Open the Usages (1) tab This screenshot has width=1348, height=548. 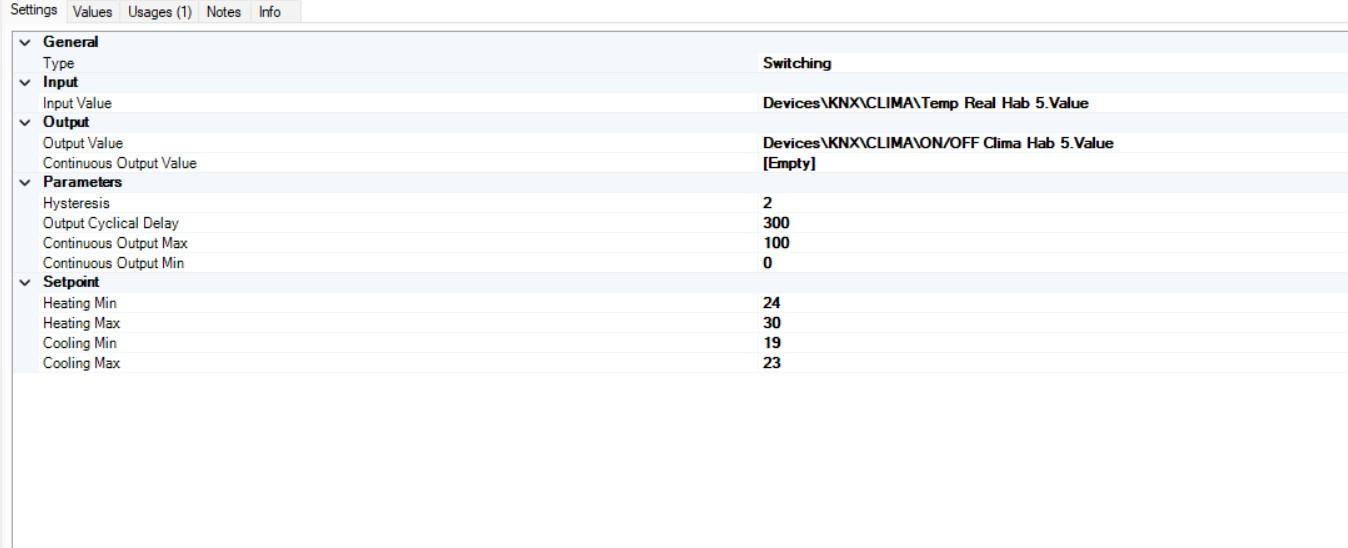tap(159, 12)
